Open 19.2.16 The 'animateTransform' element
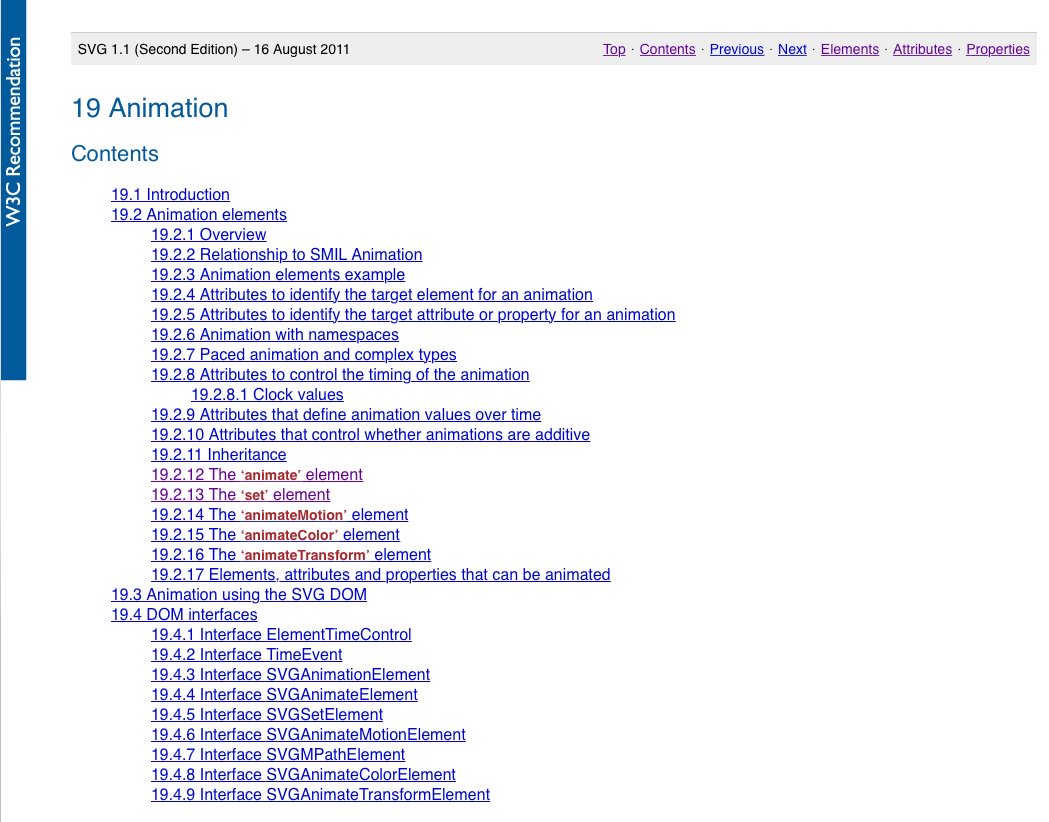1049x822 pixels. [291, 555]
